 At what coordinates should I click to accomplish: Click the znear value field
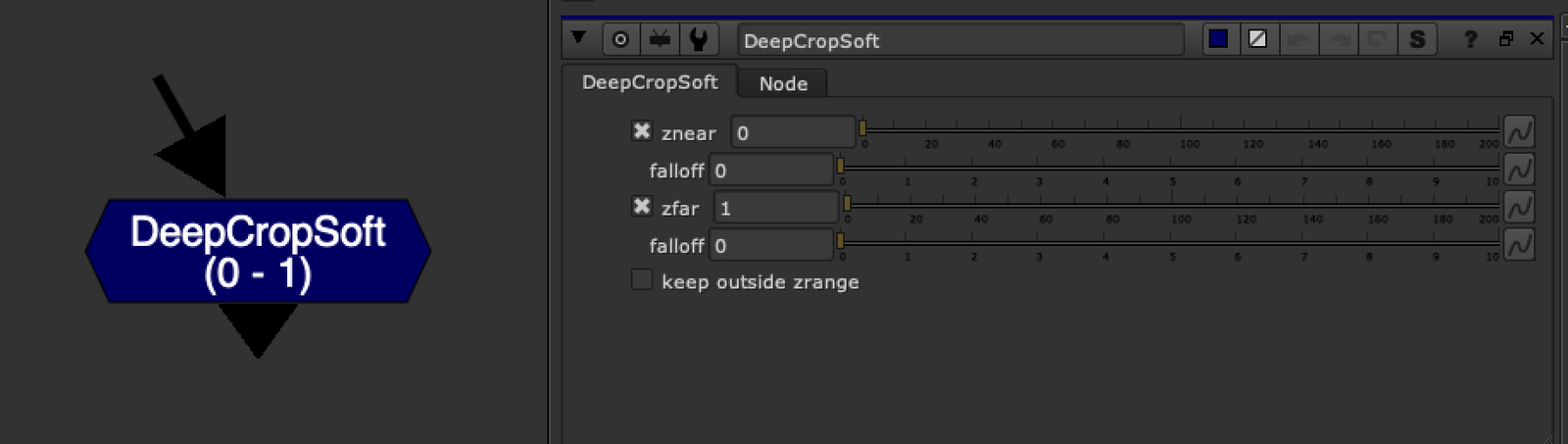793,132
